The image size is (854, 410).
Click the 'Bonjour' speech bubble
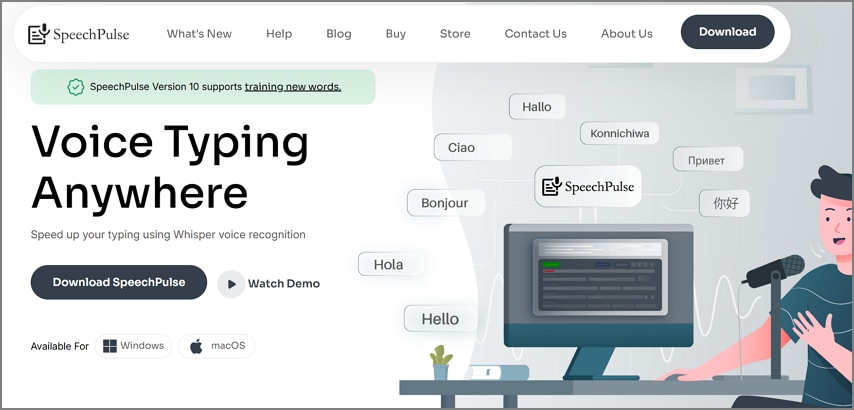[x=446, y=203]
